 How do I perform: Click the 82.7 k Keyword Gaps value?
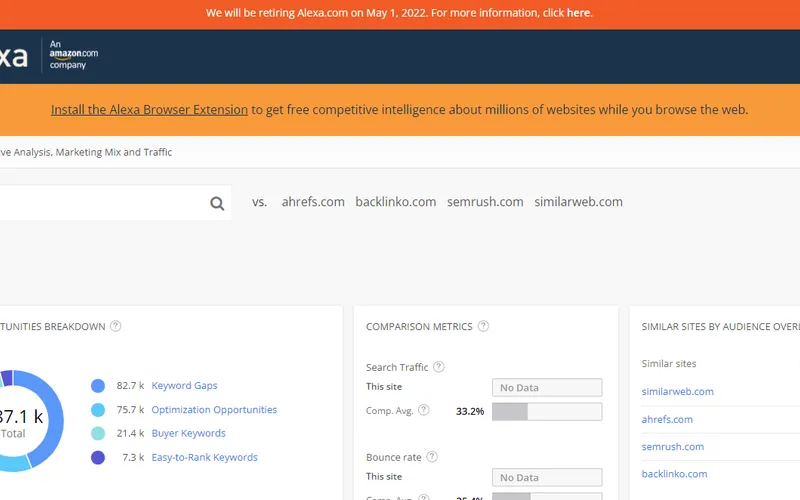click(130, 385)
